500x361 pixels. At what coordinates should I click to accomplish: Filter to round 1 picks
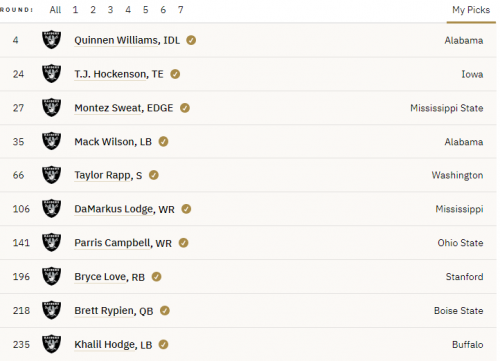pyautogui.click(x=75, y=10)
